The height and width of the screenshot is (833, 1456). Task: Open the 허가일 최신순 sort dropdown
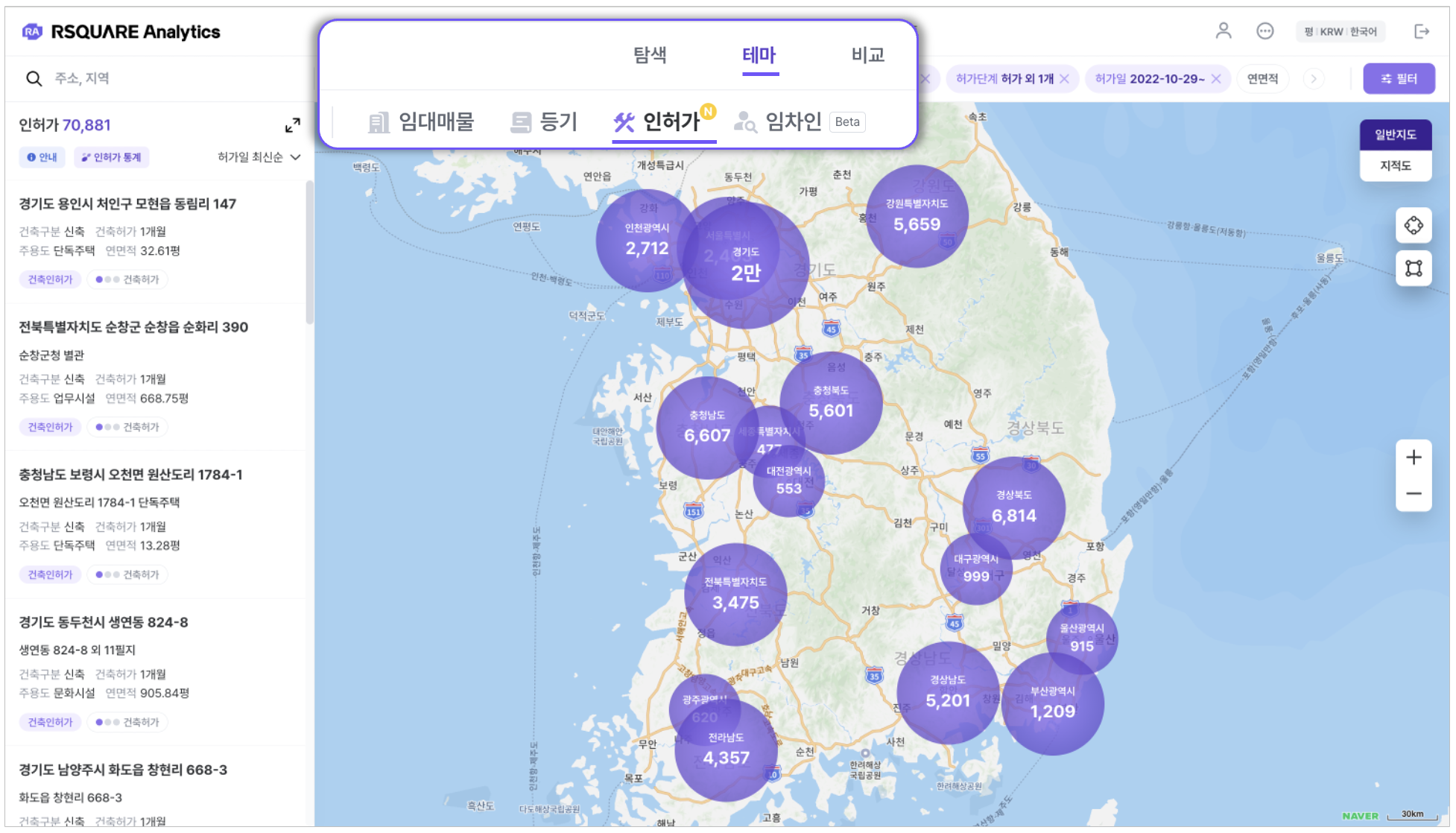259,157
